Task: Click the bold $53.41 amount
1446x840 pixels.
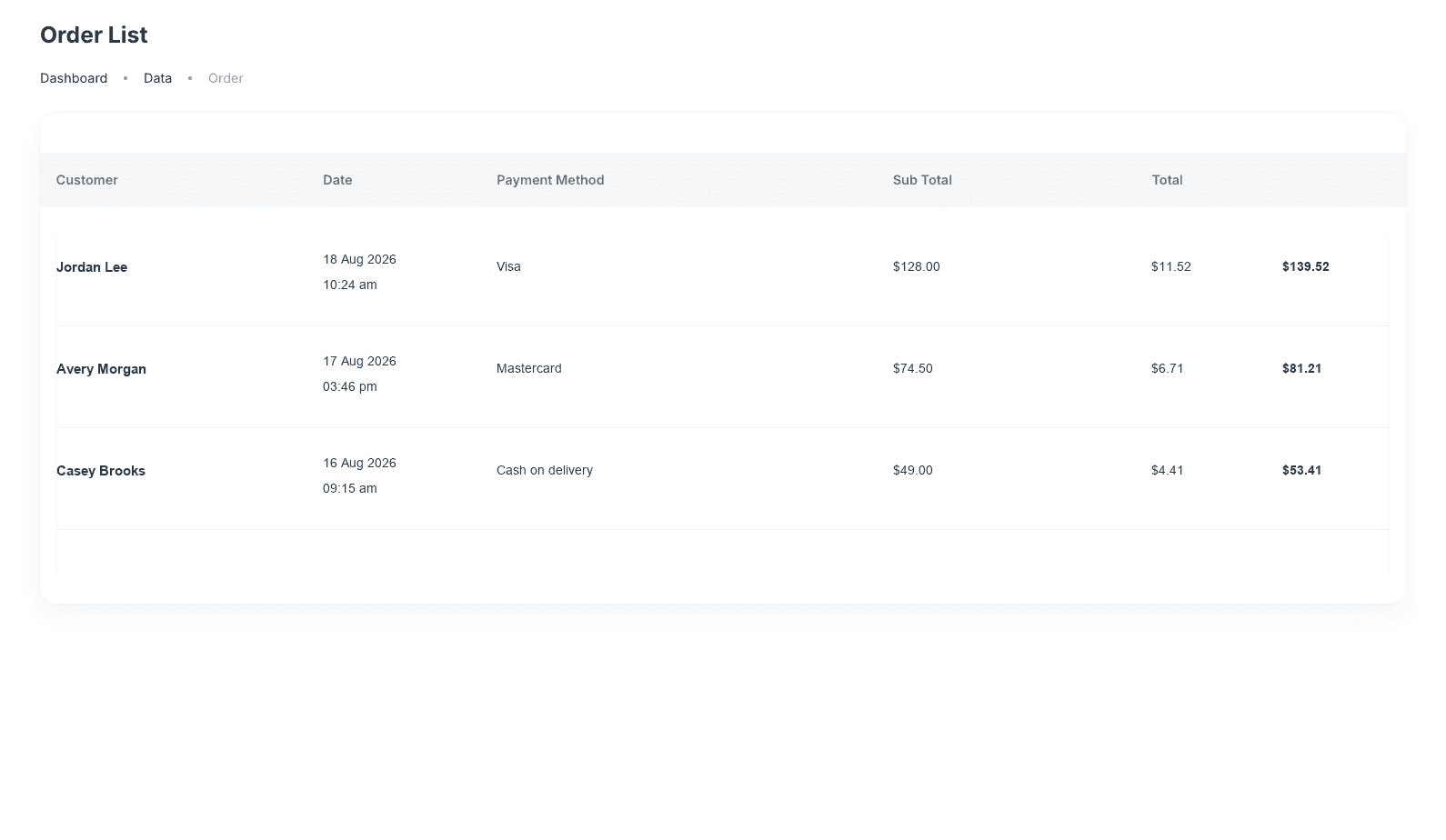Action: click(x=1302, y=470)
